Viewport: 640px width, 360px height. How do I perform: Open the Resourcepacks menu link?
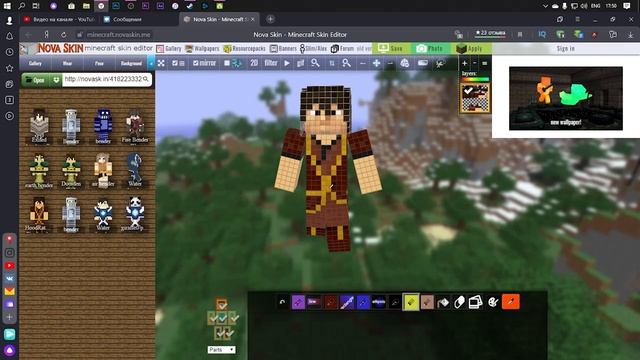coord(244,49)
